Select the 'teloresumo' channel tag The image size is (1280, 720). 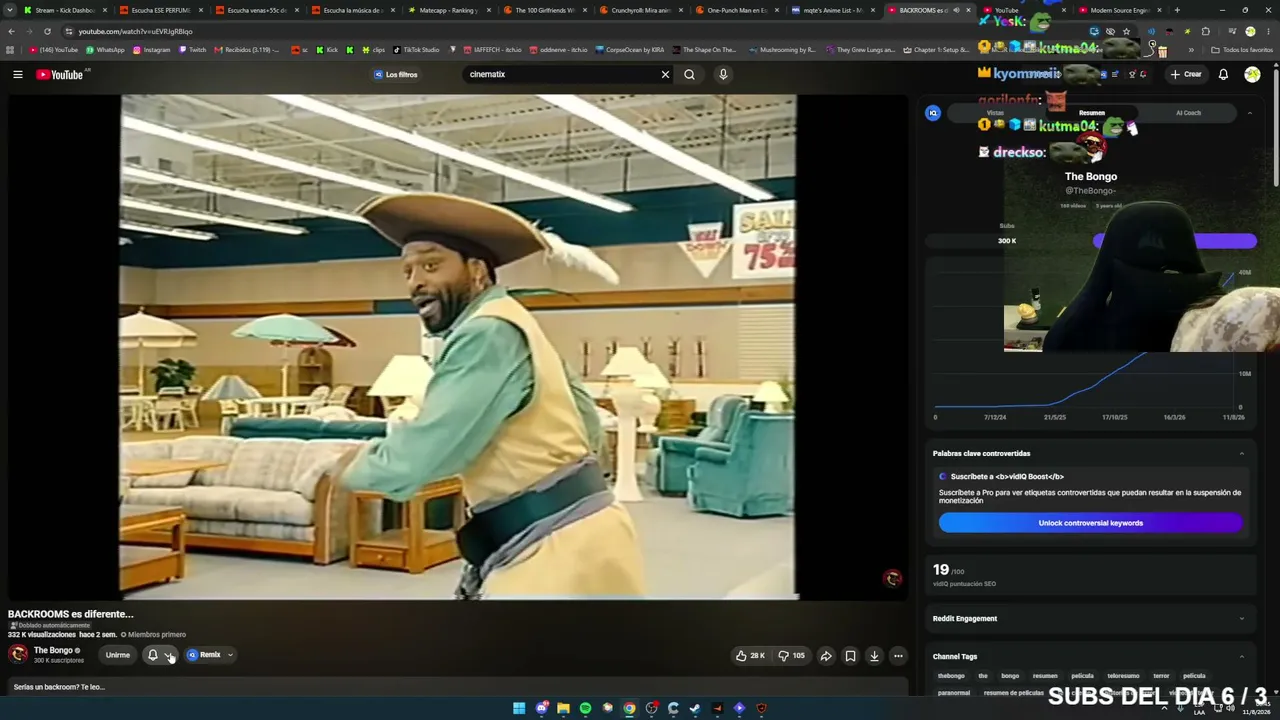click(x=1123, y=676)
